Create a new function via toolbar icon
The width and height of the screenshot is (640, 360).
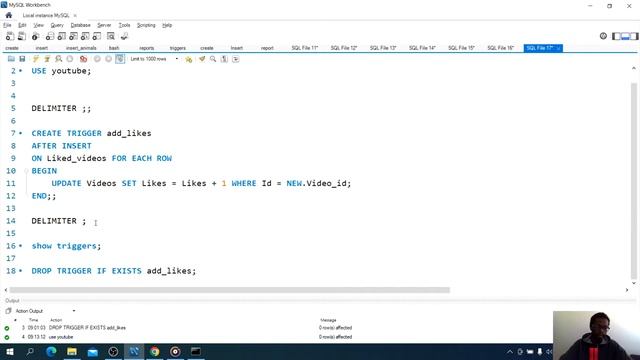pos(97,36)
